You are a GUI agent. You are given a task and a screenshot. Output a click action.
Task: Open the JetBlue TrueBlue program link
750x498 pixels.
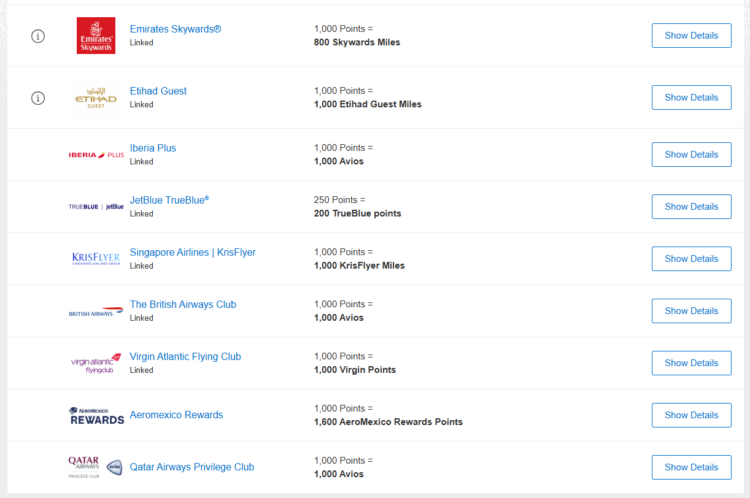pos(169,200)
